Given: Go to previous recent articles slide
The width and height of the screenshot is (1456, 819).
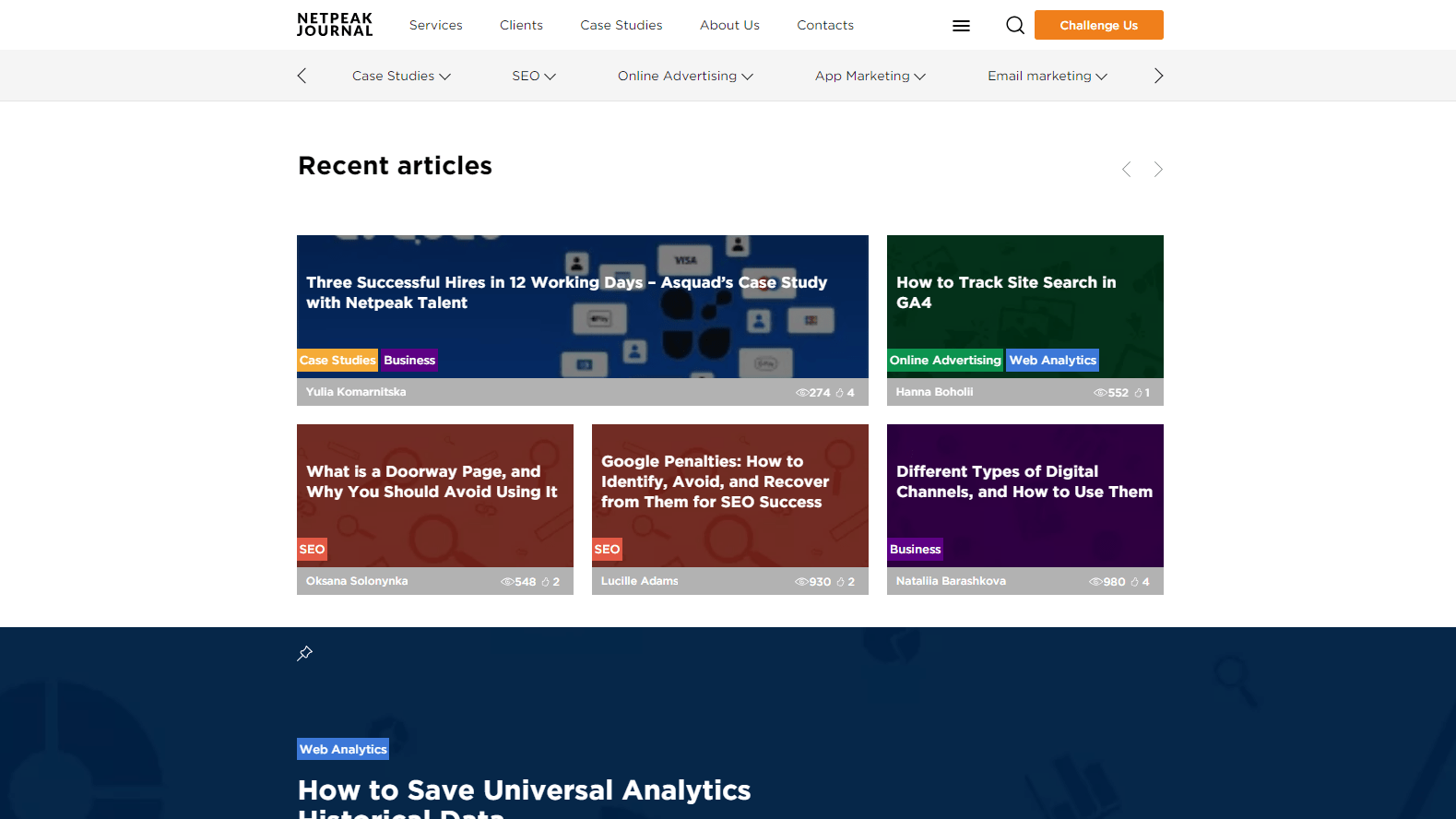Looking at the screenshot, I should [x=1126, y=169].
